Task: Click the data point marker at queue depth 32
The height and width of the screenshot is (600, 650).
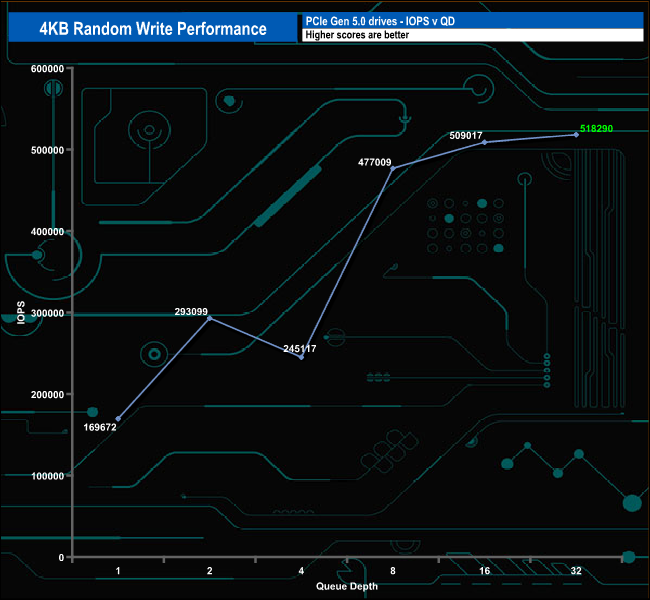Action: coord(576,135)
